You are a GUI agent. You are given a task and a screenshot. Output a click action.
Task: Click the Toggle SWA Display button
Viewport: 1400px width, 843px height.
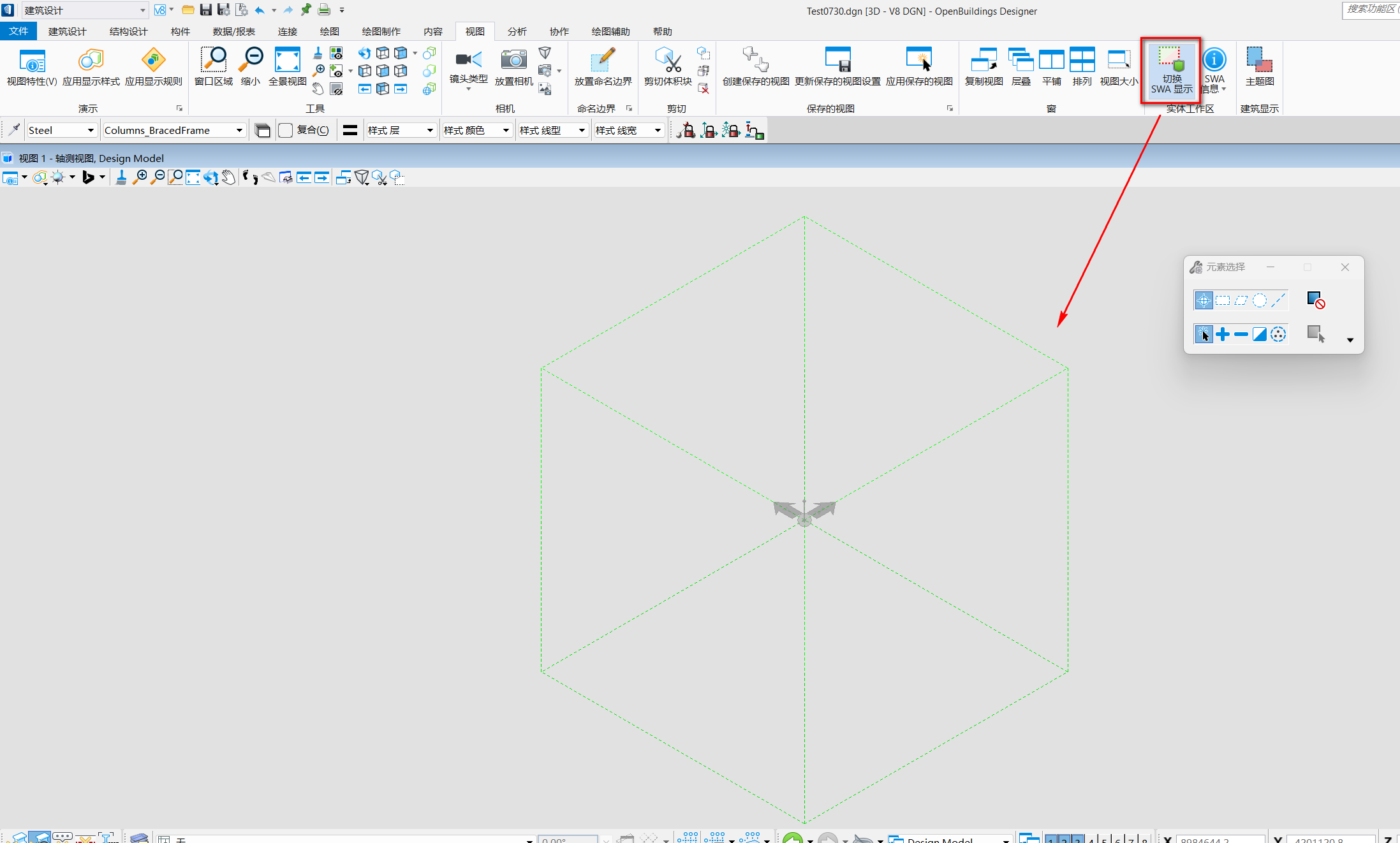(x=1170, y=70)
